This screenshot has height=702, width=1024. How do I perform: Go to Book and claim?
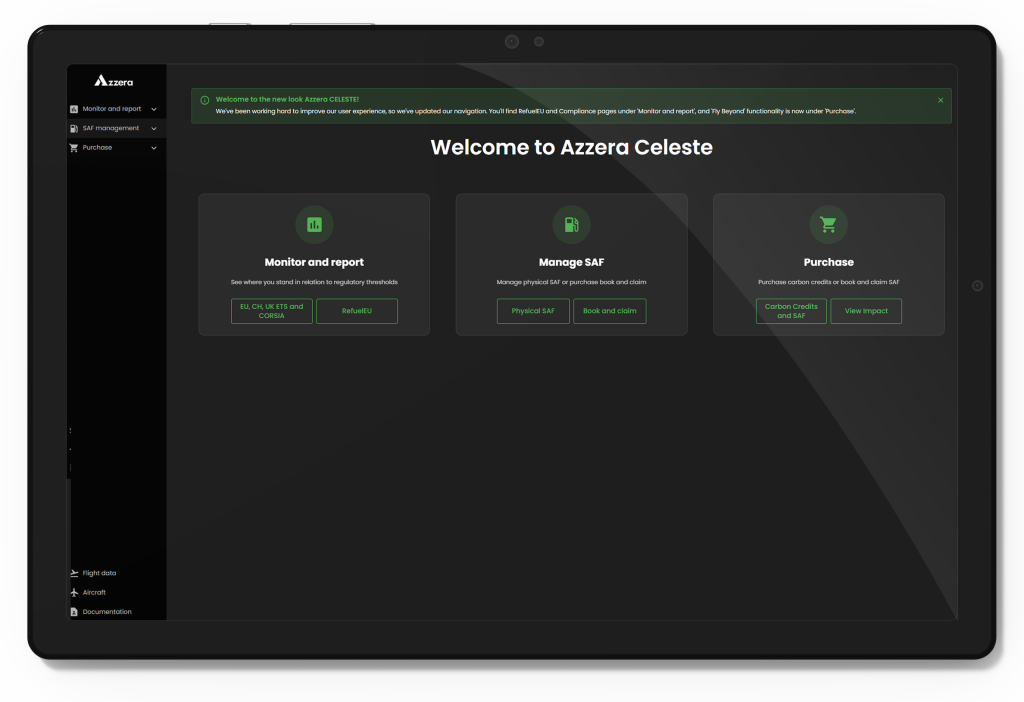(610, 311)
